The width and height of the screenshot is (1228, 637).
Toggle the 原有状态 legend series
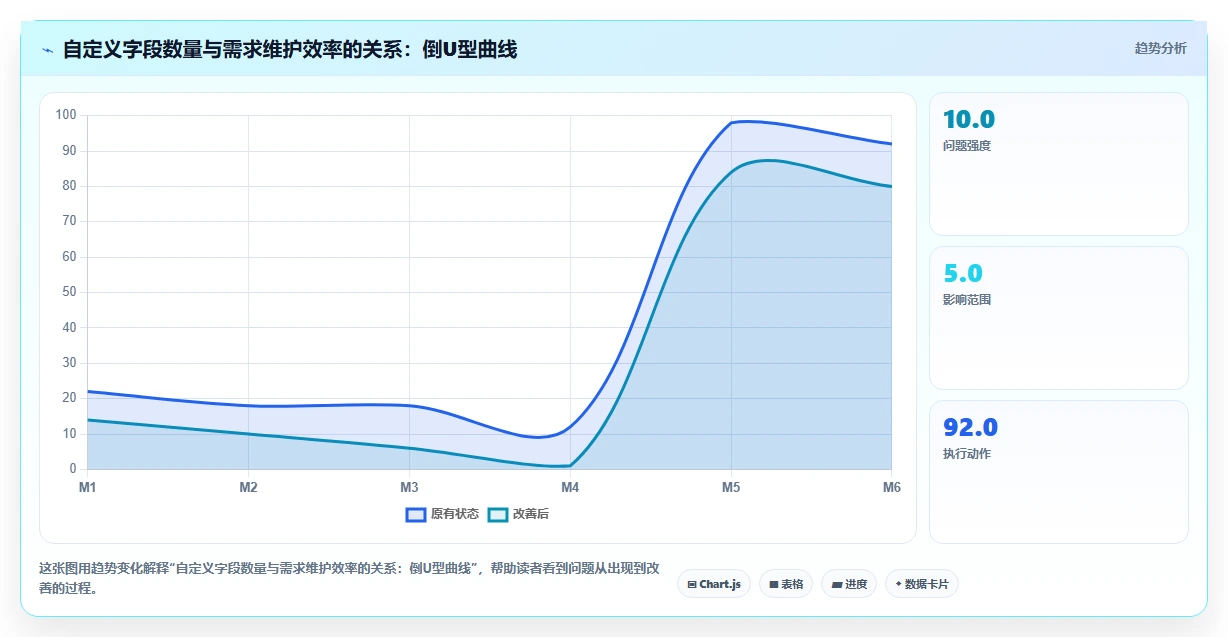click(x=442, y=514)
